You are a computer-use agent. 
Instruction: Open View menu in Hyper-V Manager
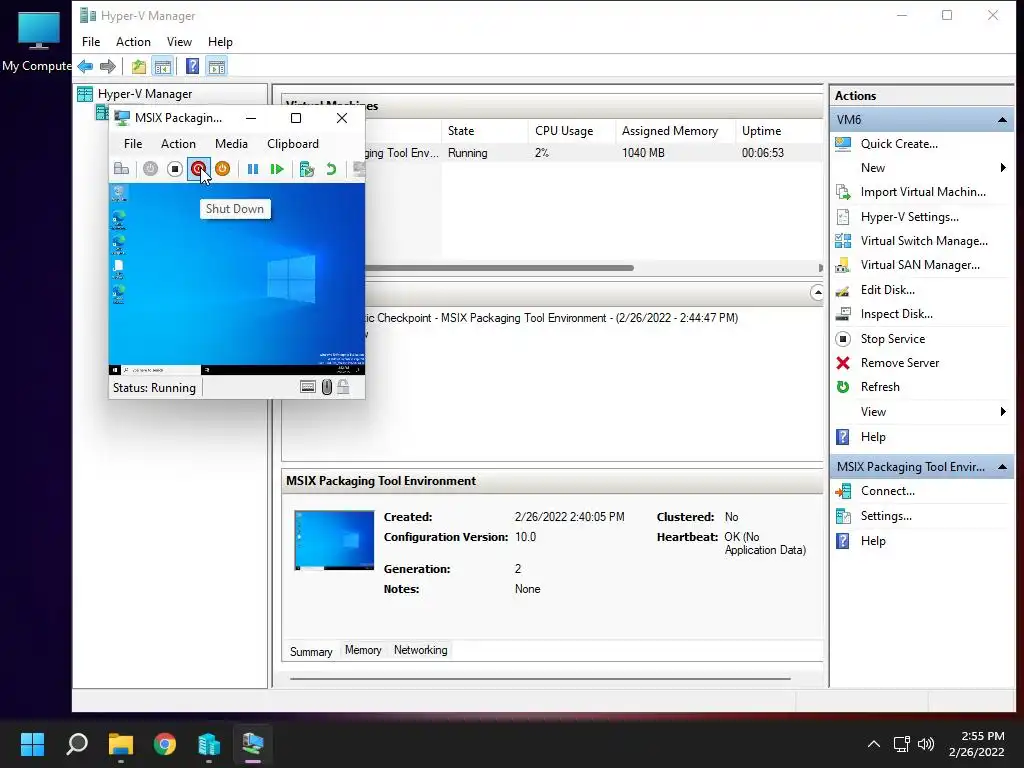pyautogui.click(x=179, y=42)
